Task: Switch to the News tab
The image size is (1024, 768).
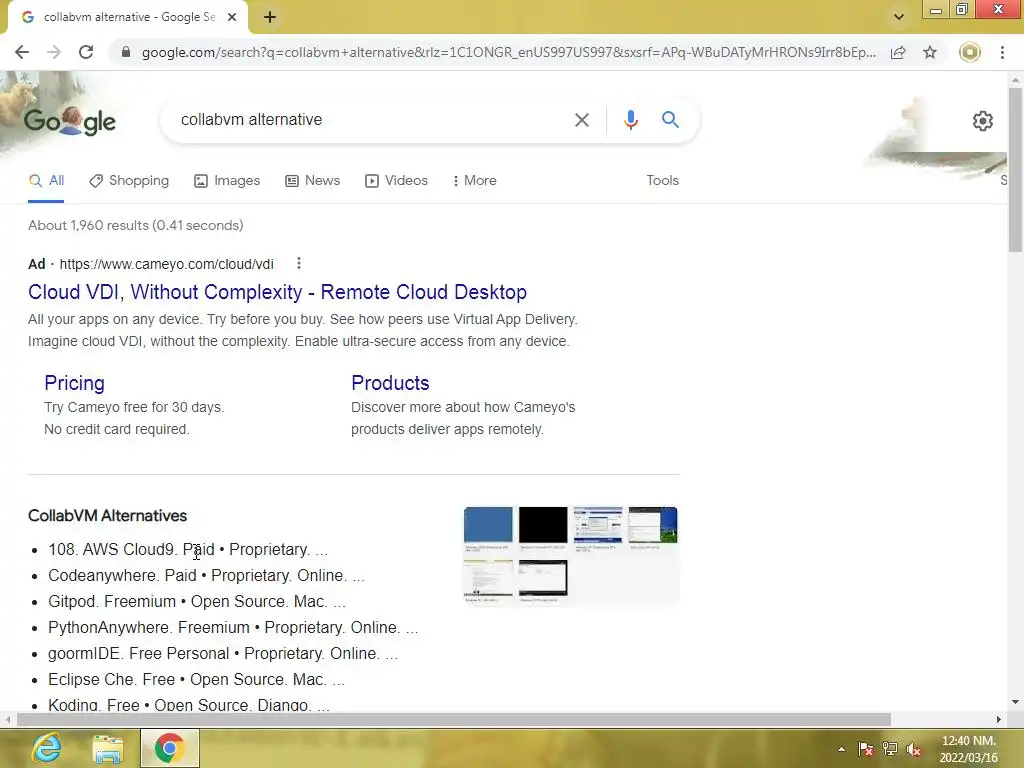Action: tap(313, 181)
